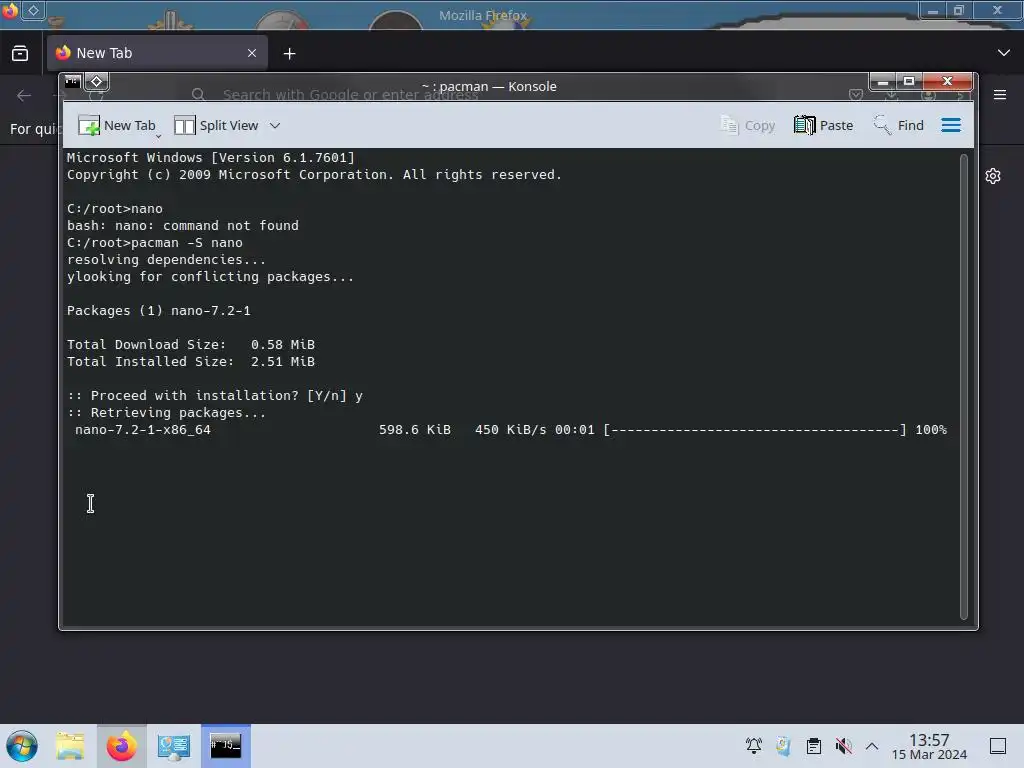Image resolution: width=1024 pixels, height=768 pixels.
Task: Close the Firefox New Tab tab
Action: (x=252, y=53)
